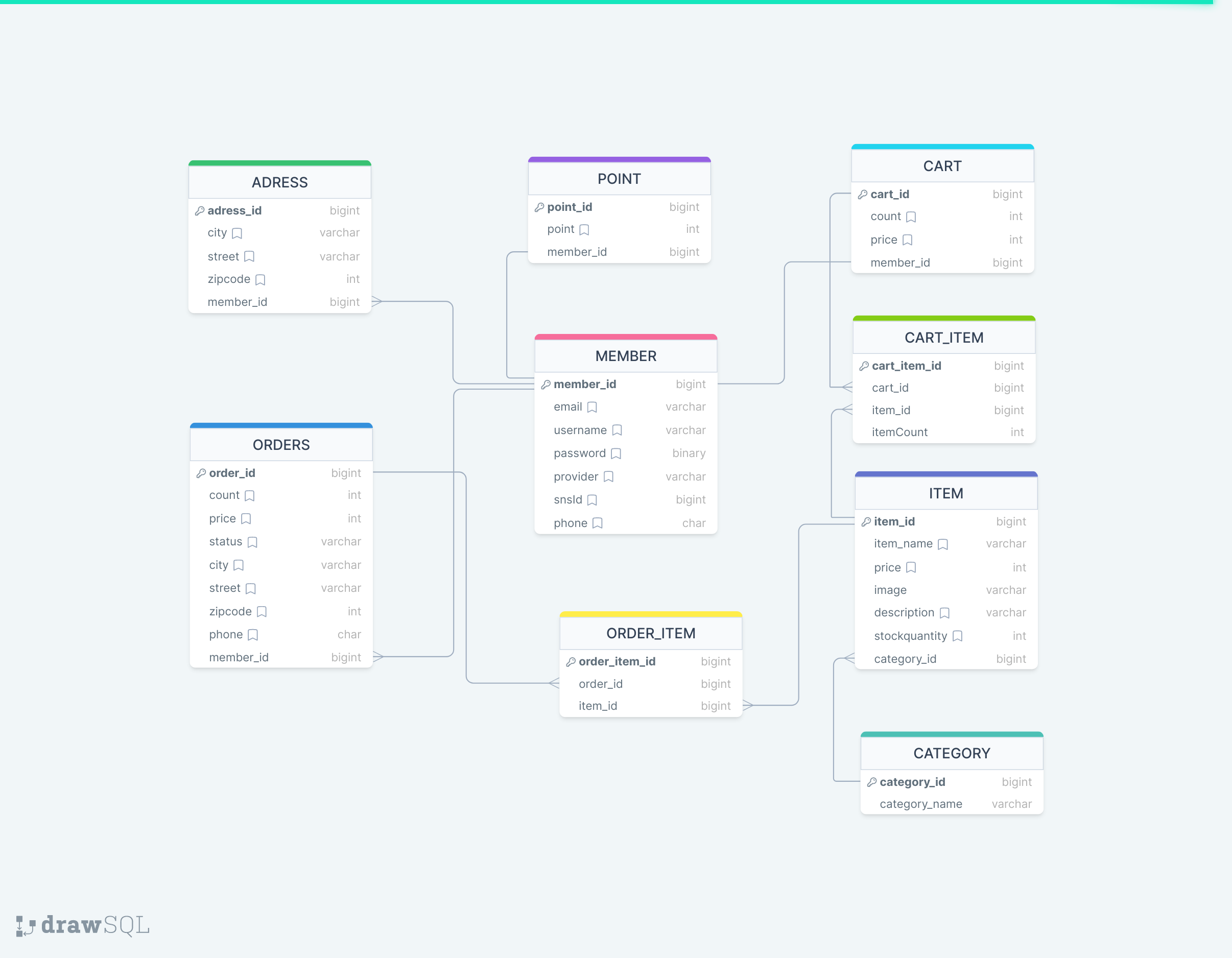This screenshot has height=958, width=1232.
Task: Click the bookmark icon next to provider
Action: click(x=609, y=477)
